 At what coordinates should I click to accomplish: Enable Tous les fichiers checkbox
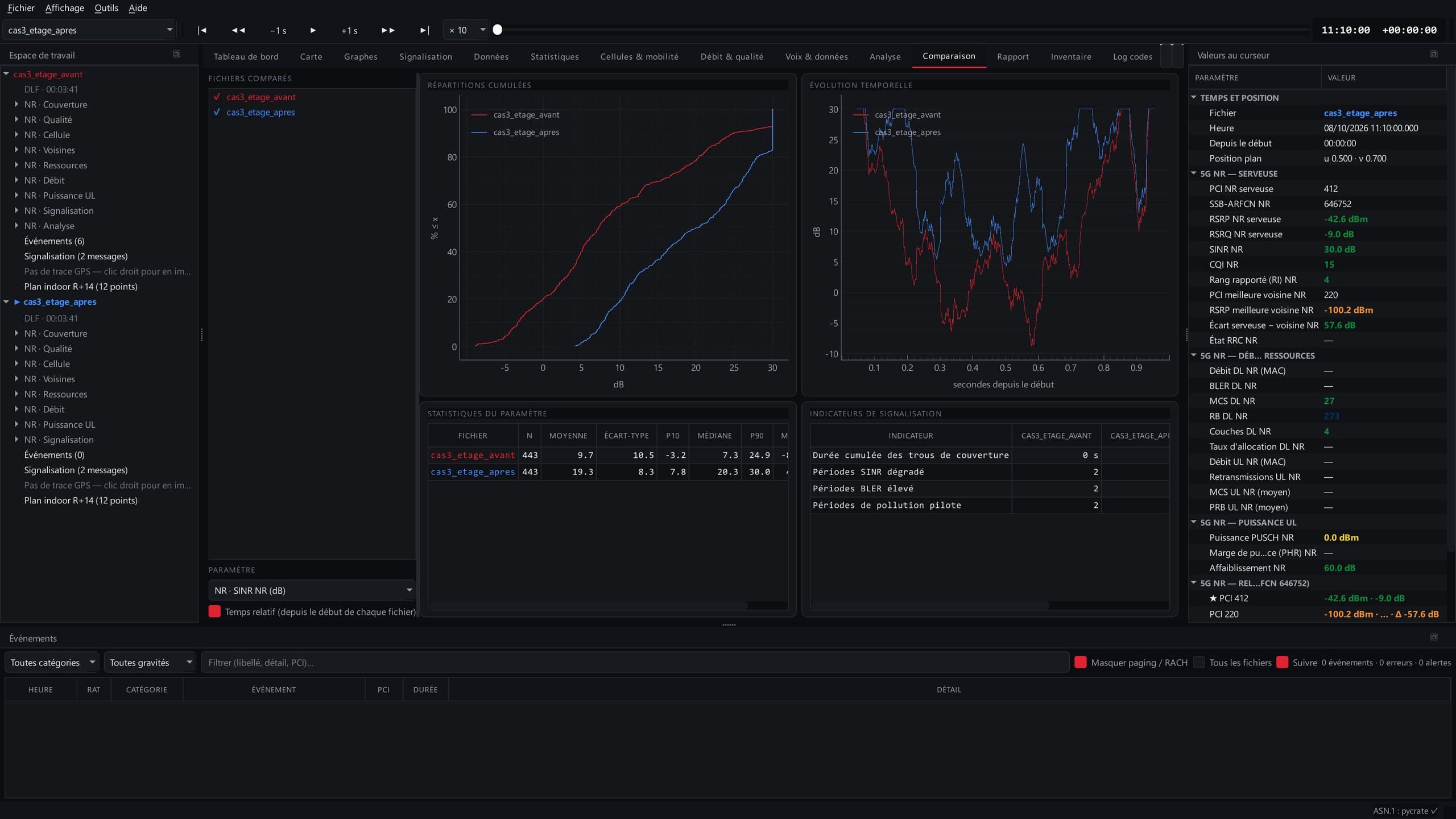click(x=1198, y=662)
